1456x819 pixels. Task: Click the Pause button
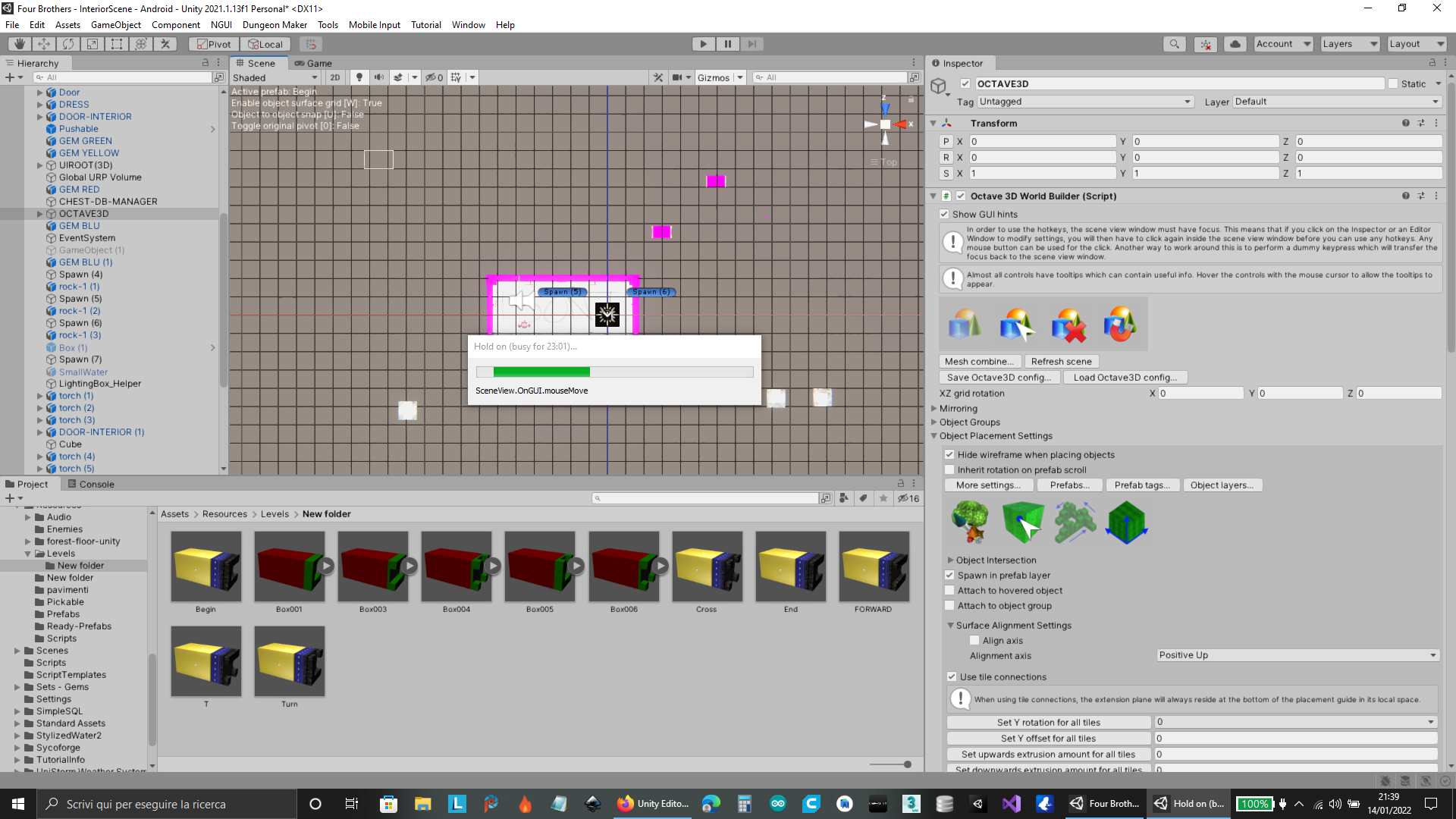tap(727, 44)
